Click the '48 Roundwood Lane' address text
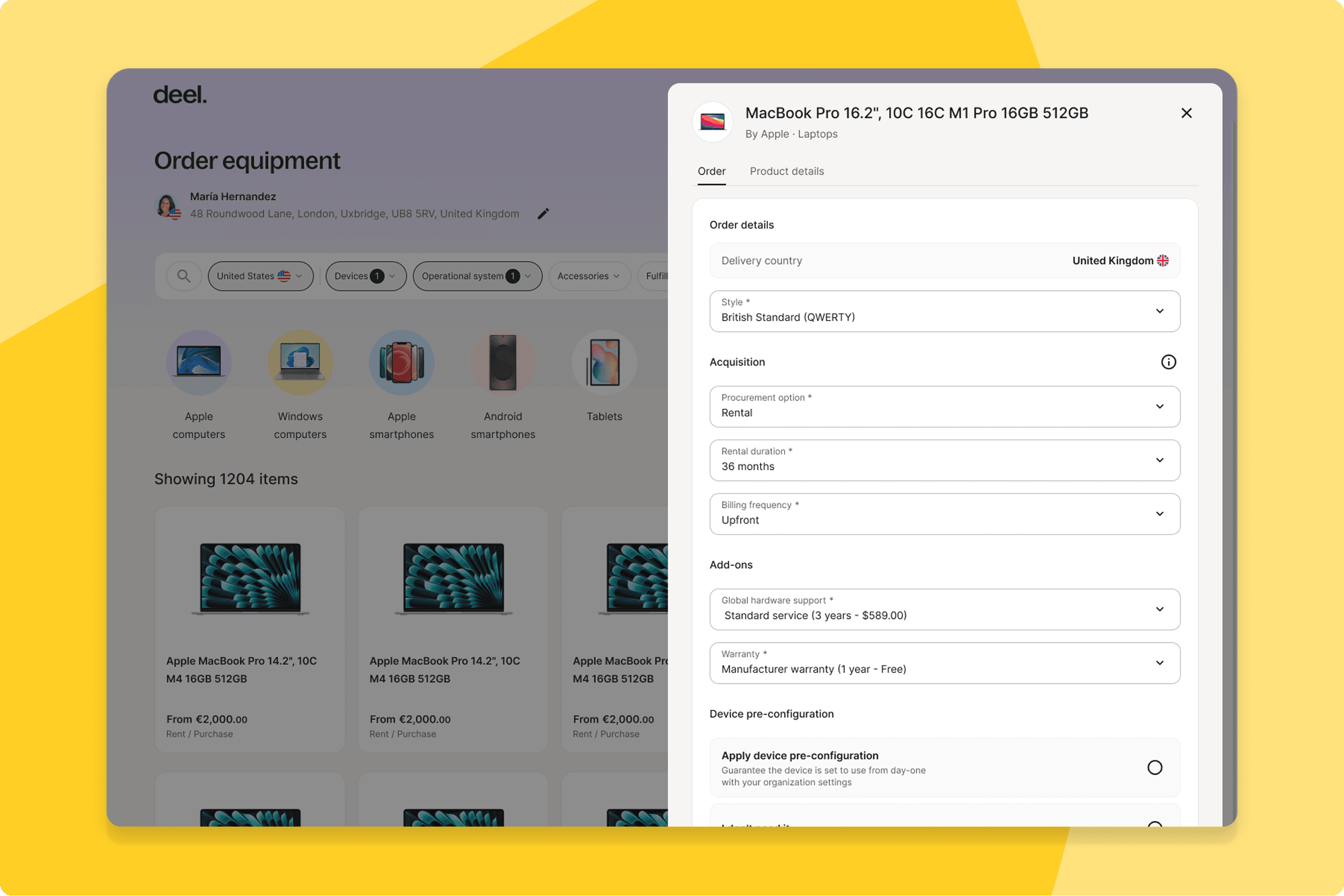Image resolution: width=1344 pixels, height=896 pixels. pyautogui.click(x=354, y=213)
